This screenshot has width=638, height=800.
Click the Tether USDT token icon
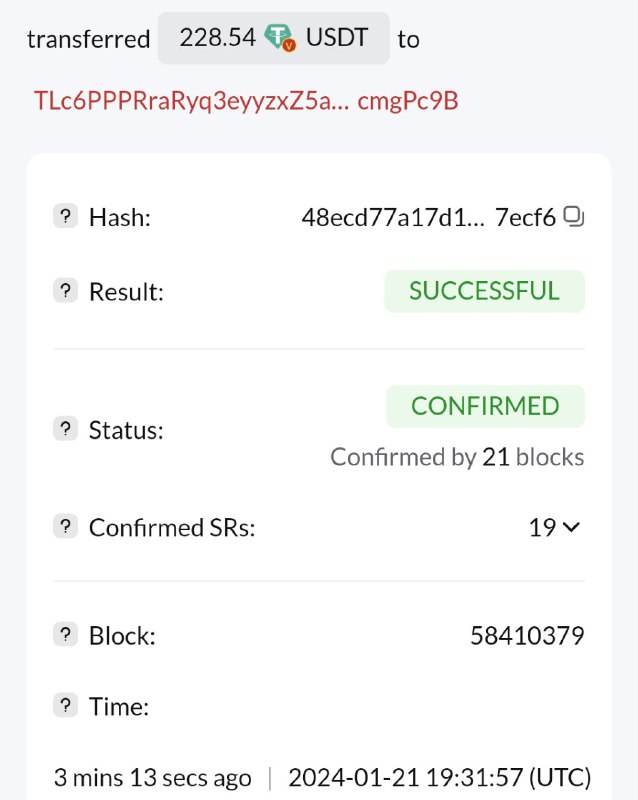[281, 39]
